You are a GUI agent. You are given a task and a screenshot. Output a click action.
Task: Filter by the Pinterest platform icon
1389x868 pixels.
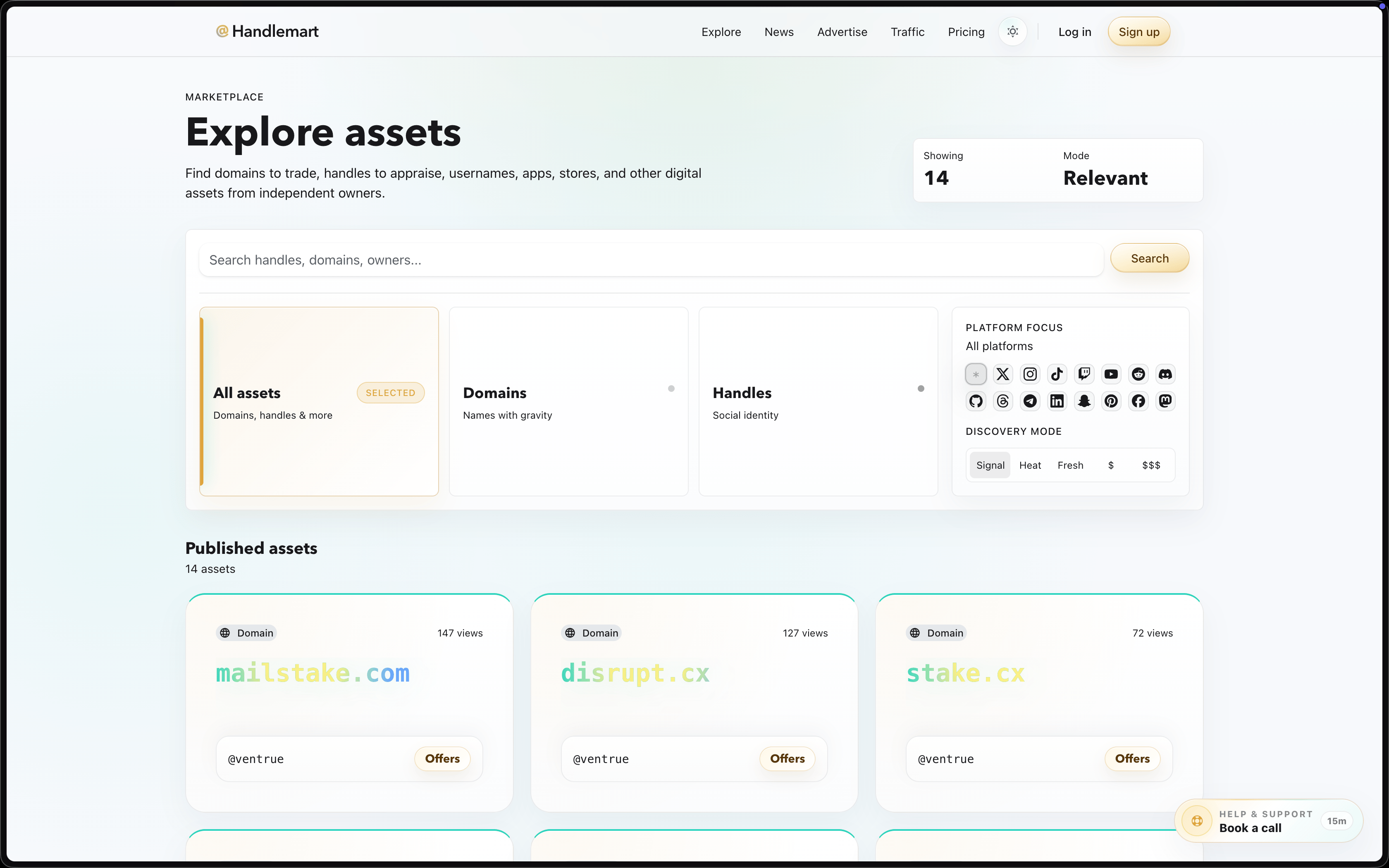tap(1111, 401)
